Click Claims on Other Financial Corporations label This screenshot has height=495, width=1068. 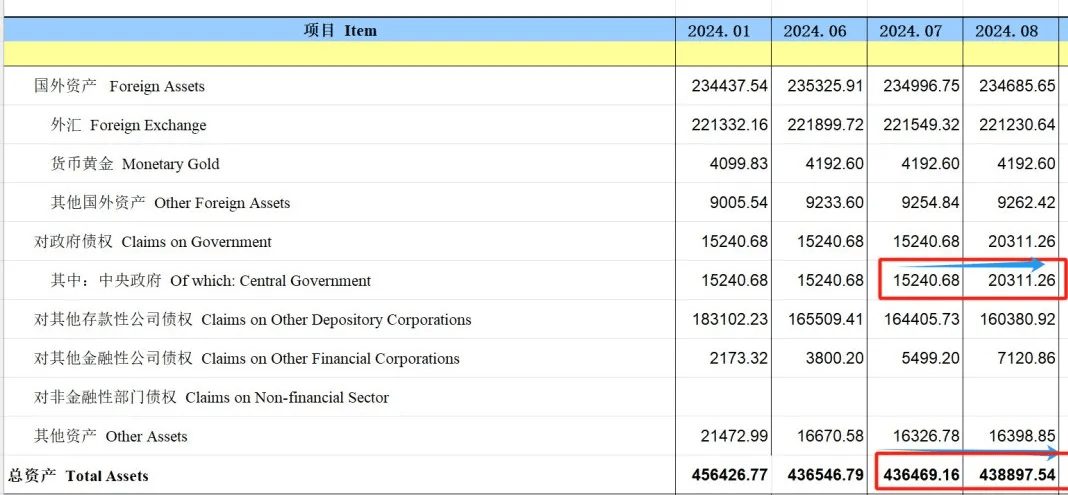(x=246, y=359)
